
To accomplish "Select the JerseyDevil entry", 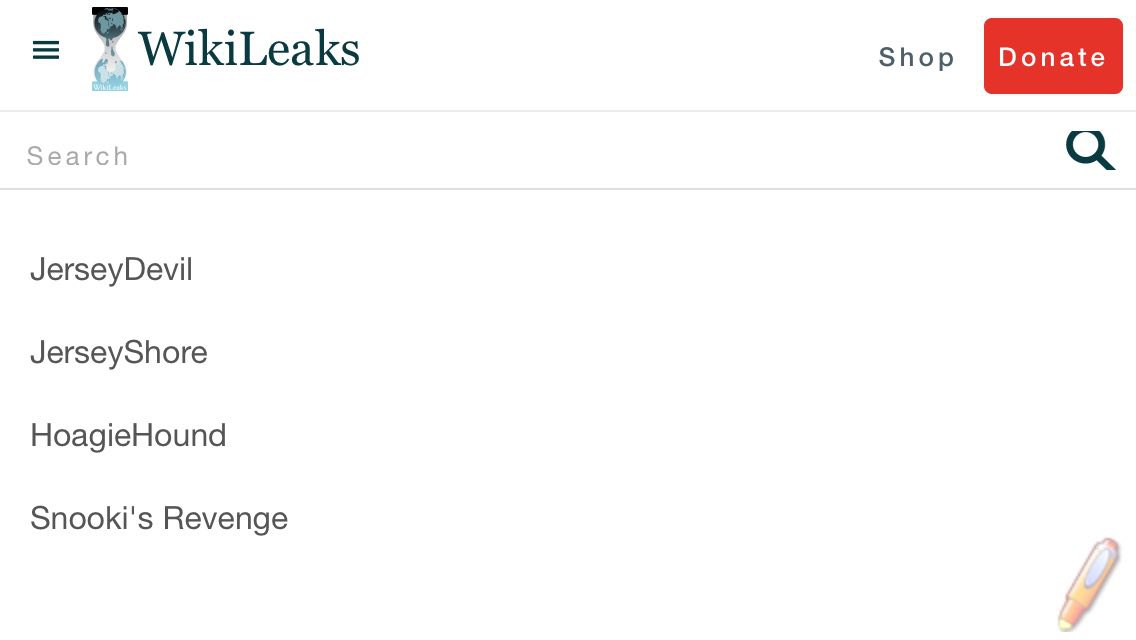I will pos(112,270).
